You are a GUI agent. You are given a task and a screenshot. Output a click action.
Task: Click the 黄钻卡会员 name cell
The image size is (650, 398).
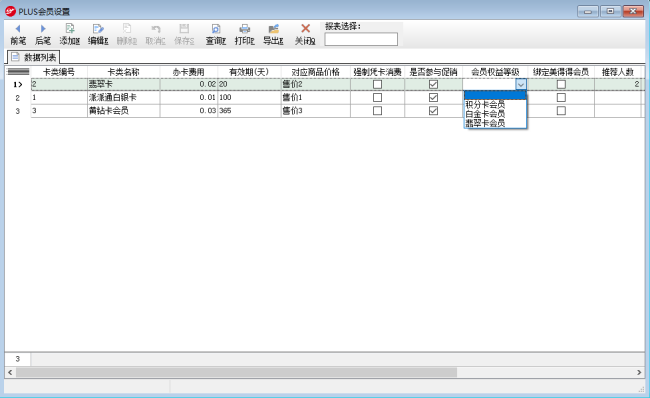click(x=124, y=111)
